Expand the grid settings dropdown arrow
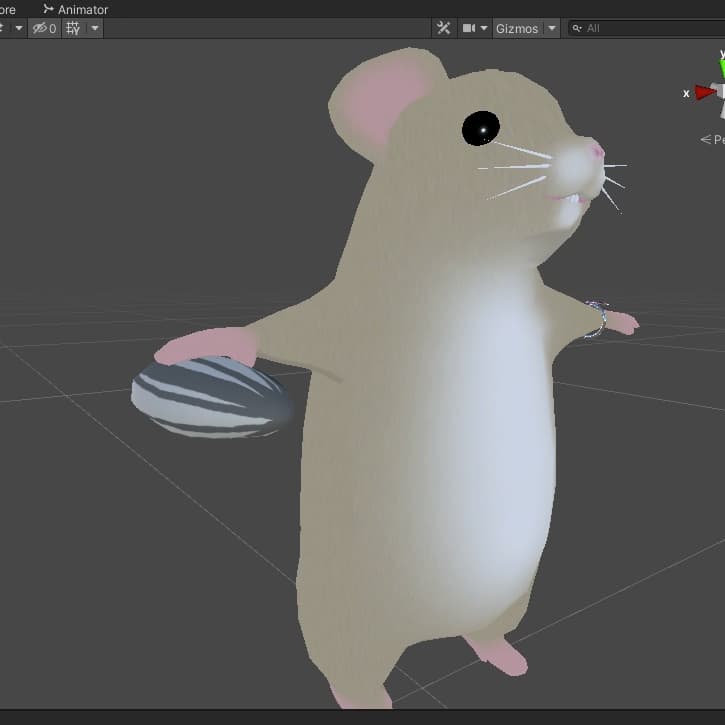Viewport: 725px width, 725px height. (x=95, y=28)
